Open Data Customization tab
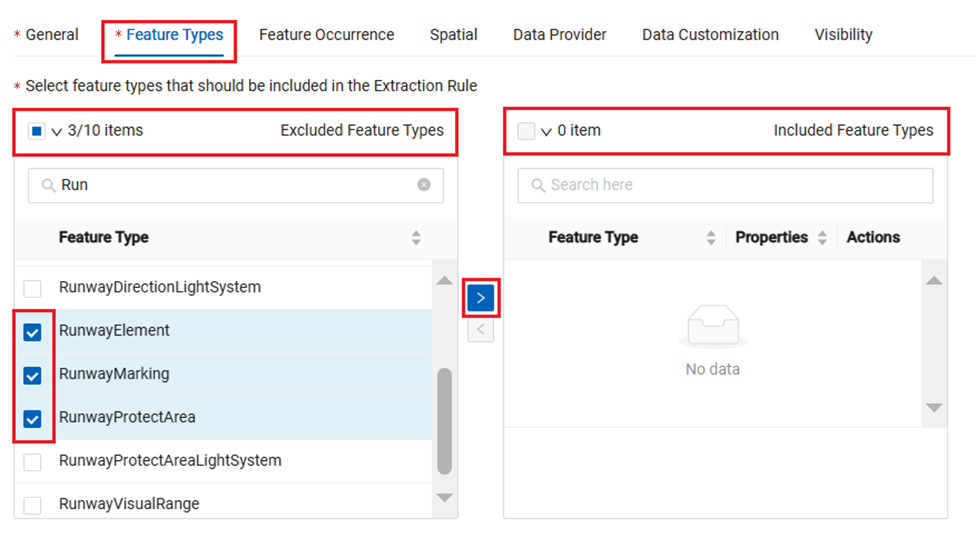Image resolution: width=976 pixels, height=548 pixels. click(710, 35)
